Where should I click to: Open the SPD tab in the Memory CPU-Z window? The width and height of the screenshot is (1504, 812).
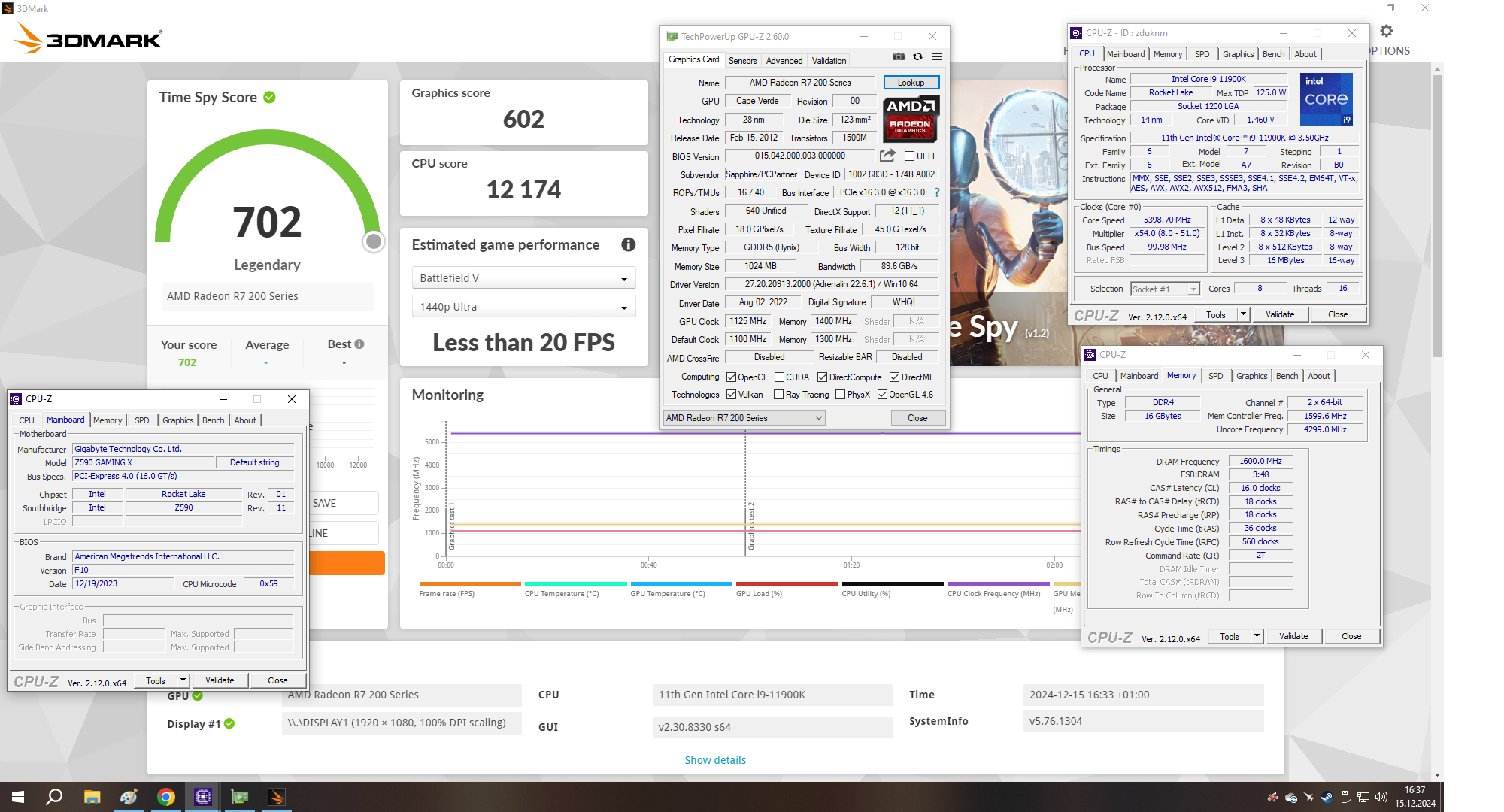pos(1216,376)
